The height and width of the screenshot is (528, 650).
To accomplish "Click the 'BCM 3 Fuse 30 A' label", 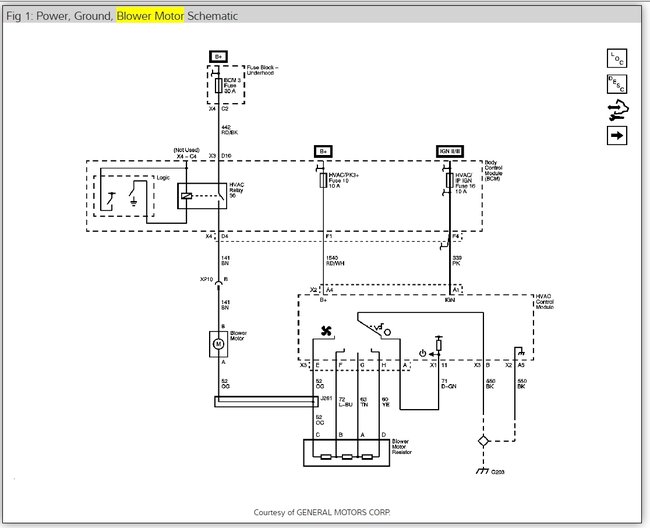I will (232, 85).
